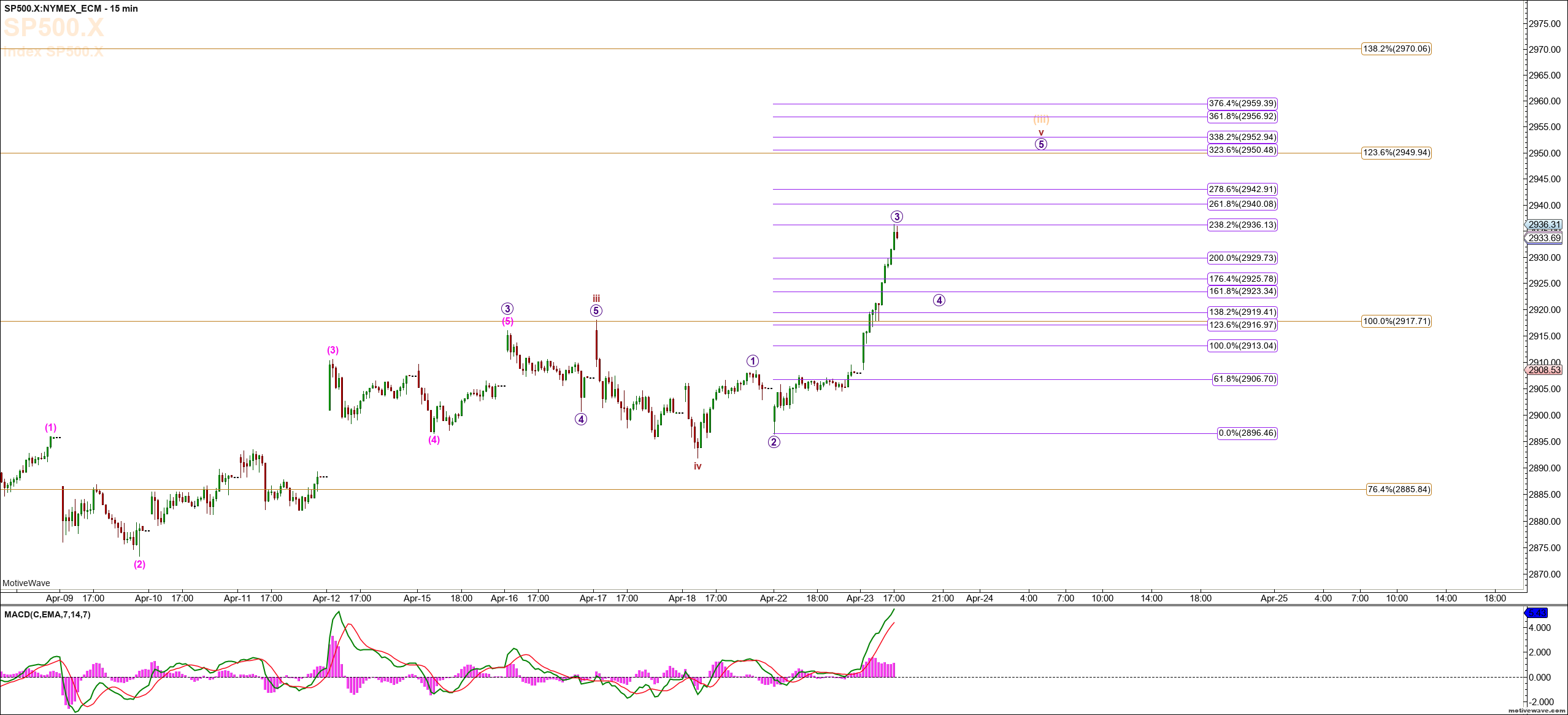Click the SP500.X:NYMEX_ECM - 15 min title

point(71,9)
